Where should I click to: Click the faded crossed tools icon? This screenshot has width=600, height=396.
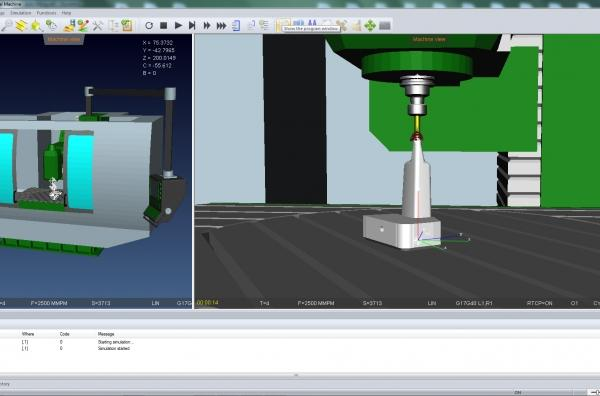[342, 26]
